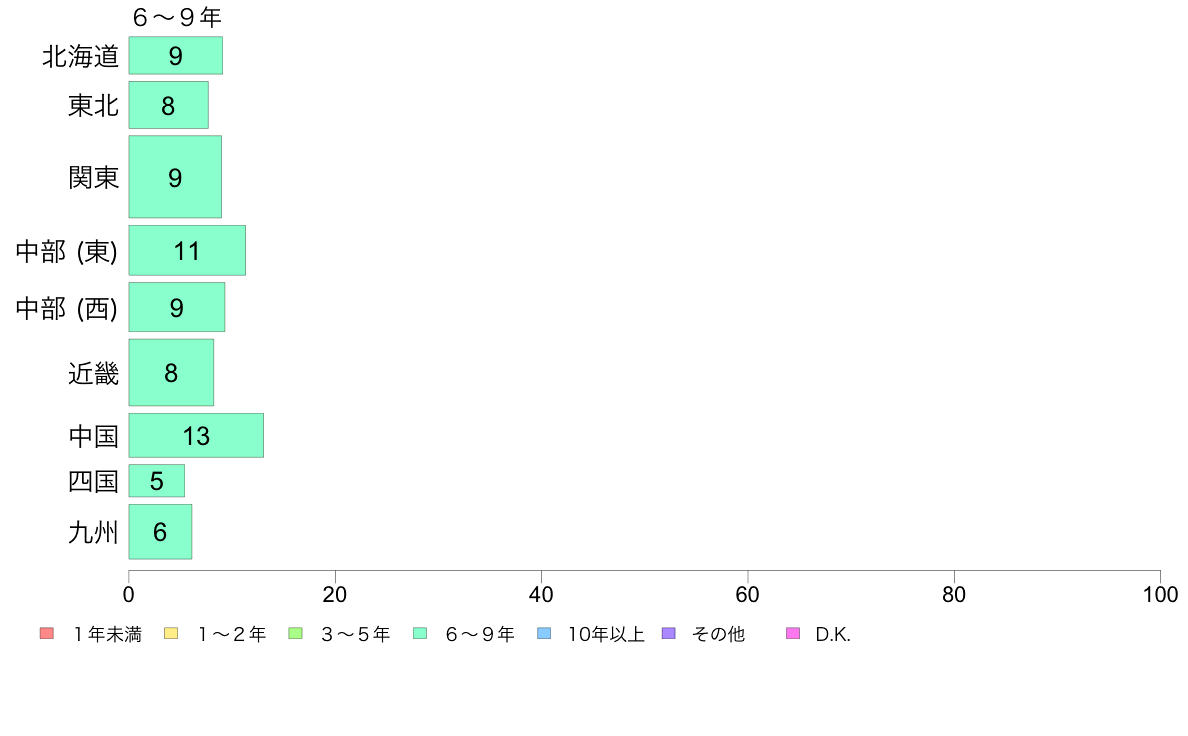
Task: Click the yellow 1〜2年 legend swatch
Action: pyautogui.click(x=171, y=634)
